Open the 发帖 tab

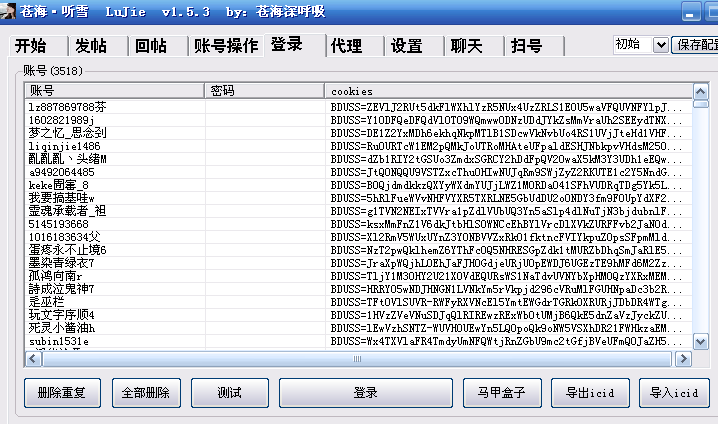click(x=91, y=46)
